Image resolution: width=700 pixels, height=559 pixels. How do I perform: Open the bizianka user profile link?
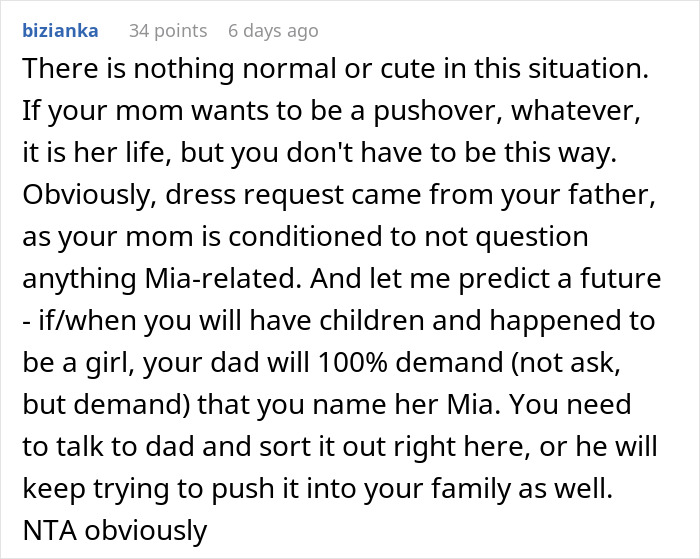click(59, 30)
